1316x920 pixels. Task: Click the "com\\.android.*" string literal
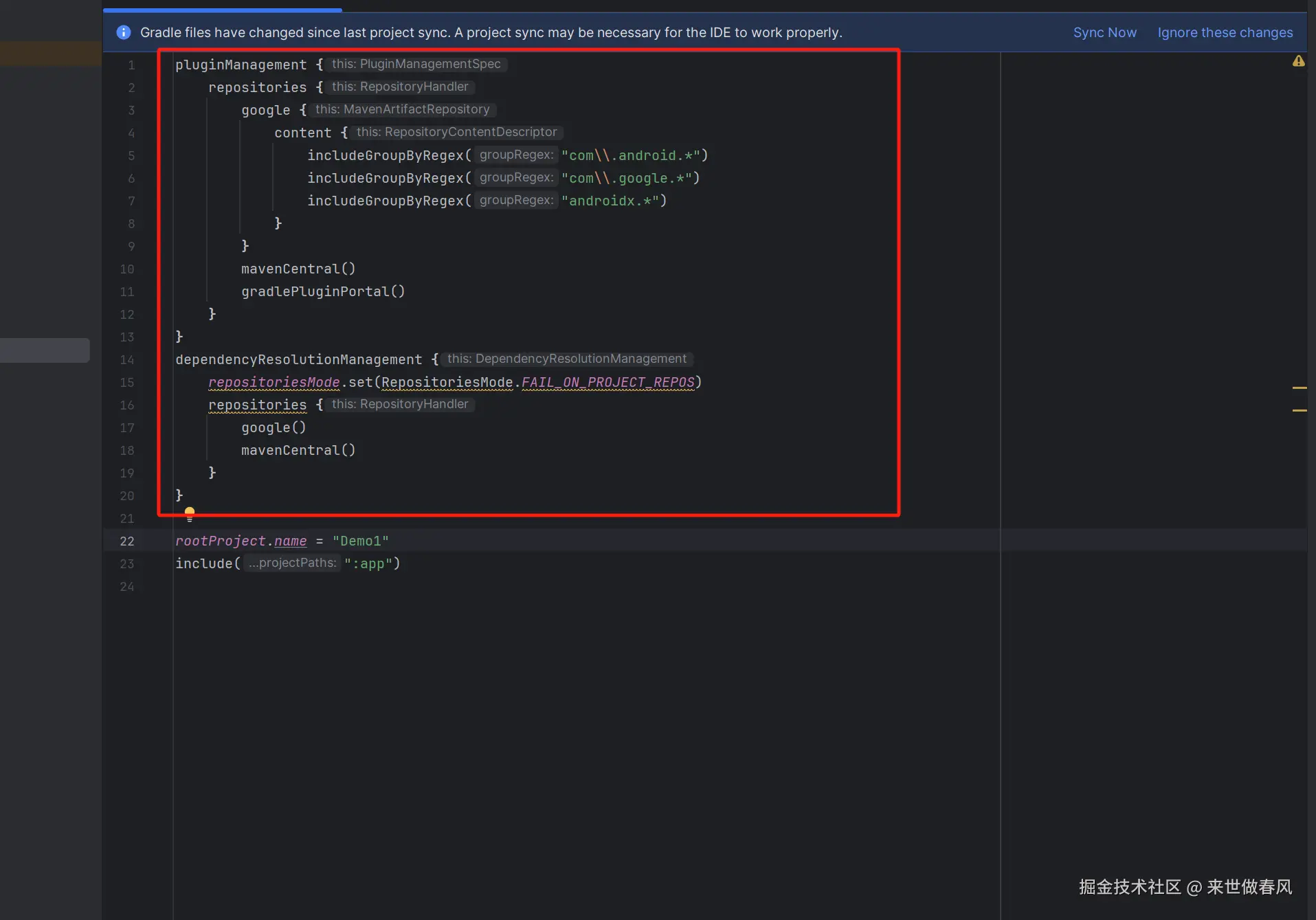pyautogui.click(x=630, y=155)
